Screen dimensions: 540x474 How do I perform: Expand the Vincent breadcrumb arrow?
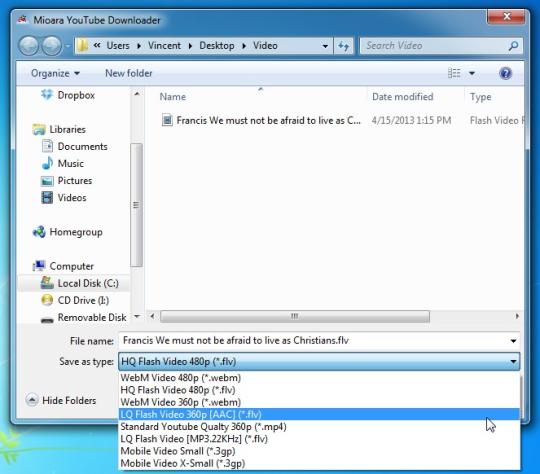tap(190, 46)
